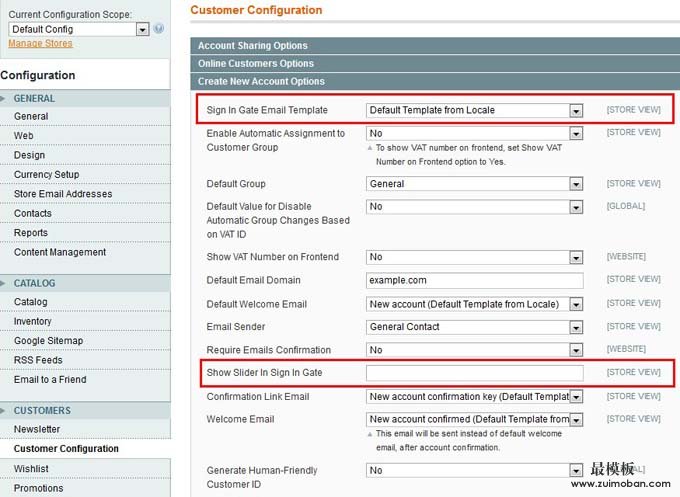
Task: Click the Manage Stores link
Action: click(x=40, y=44)
